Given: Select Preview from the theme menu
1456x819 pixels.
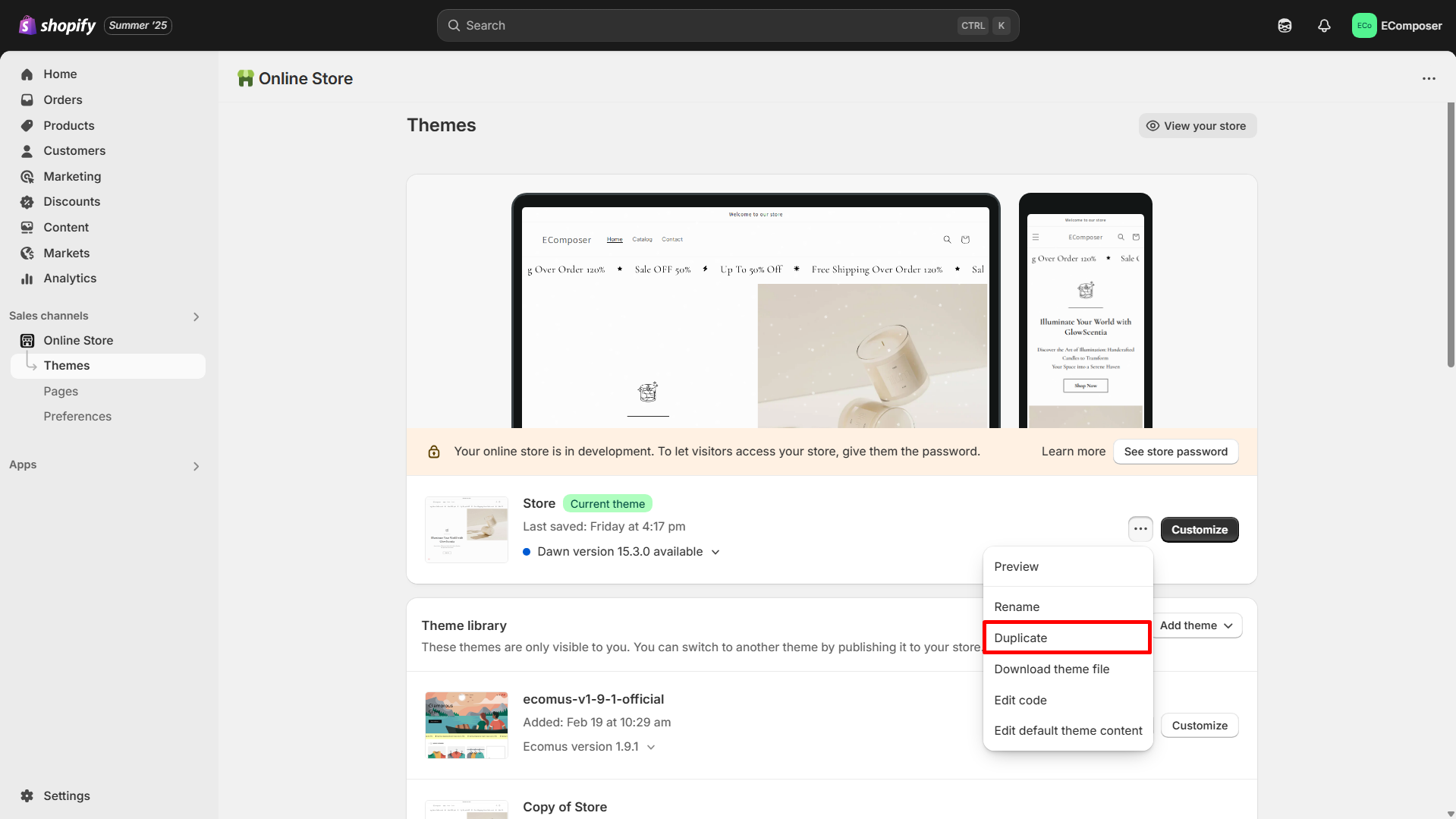Looking at the screenshot, I should [1068, 567].
